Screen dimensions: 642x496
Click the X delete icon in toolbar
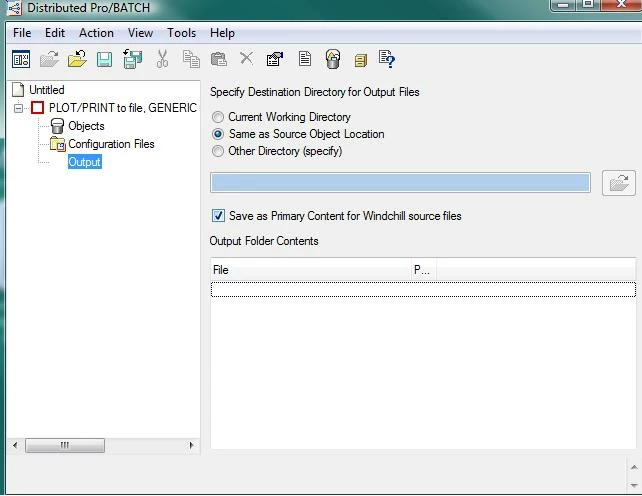click(x=246, y=58)
